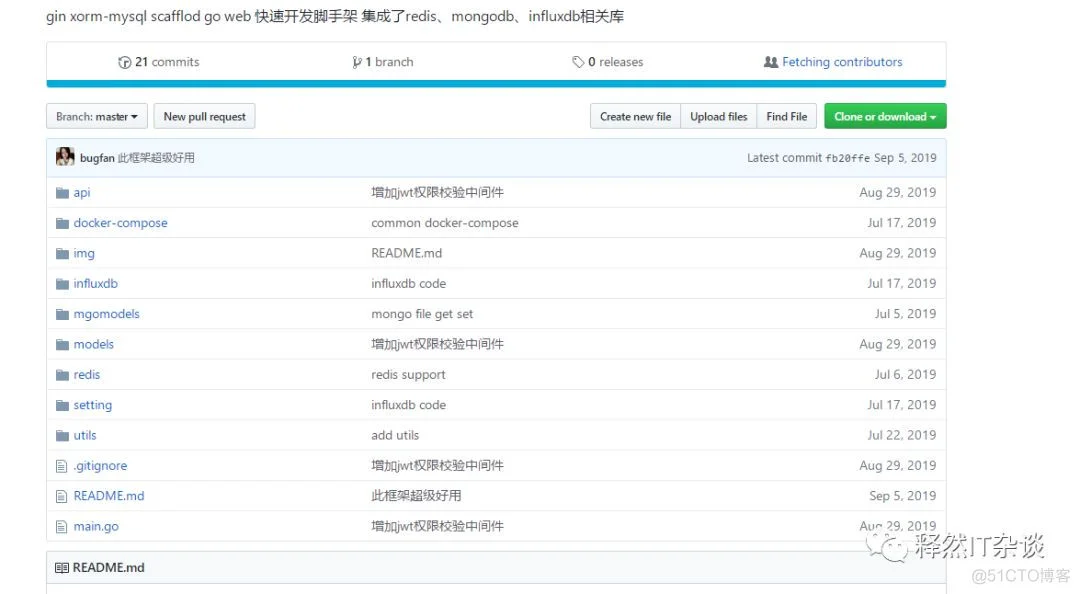Open README.md in the file list
Viewport: 1080px width, 594px height.
tap(109, 495)
